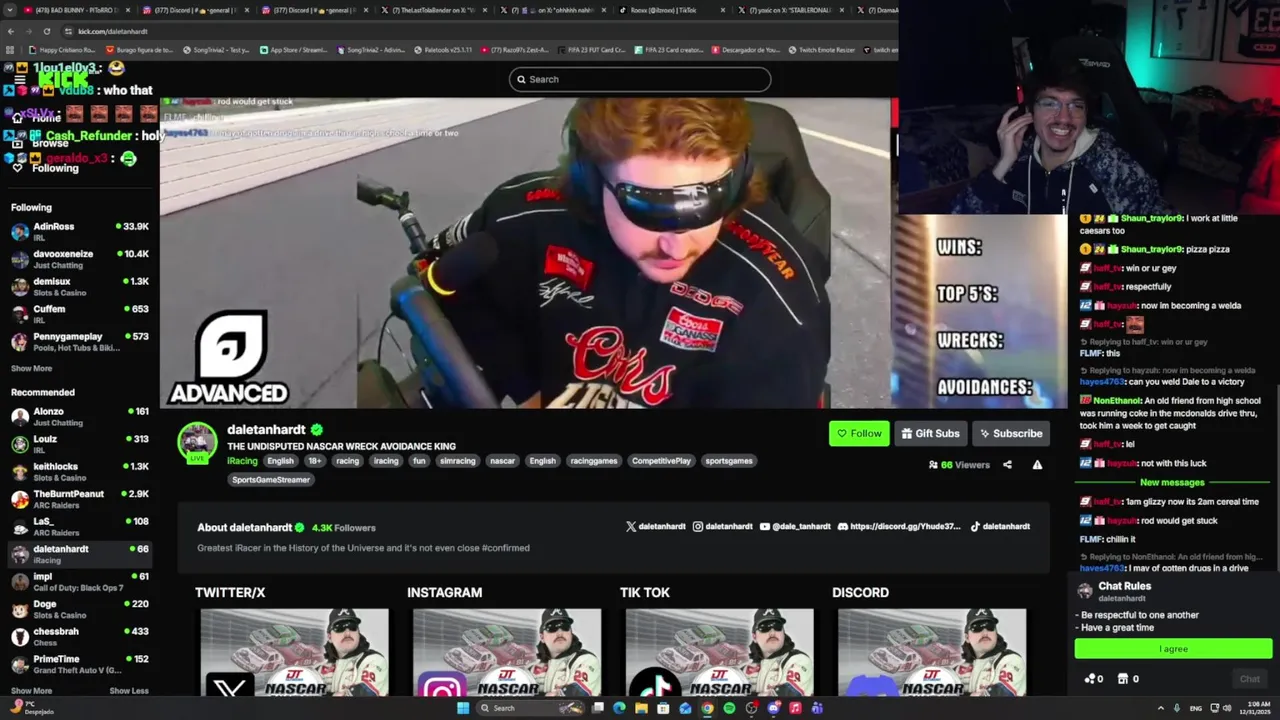Viewport: 1280px width, 720px height.
Task: Click the sportsgames tag
Action: click(x=728, y=461)
